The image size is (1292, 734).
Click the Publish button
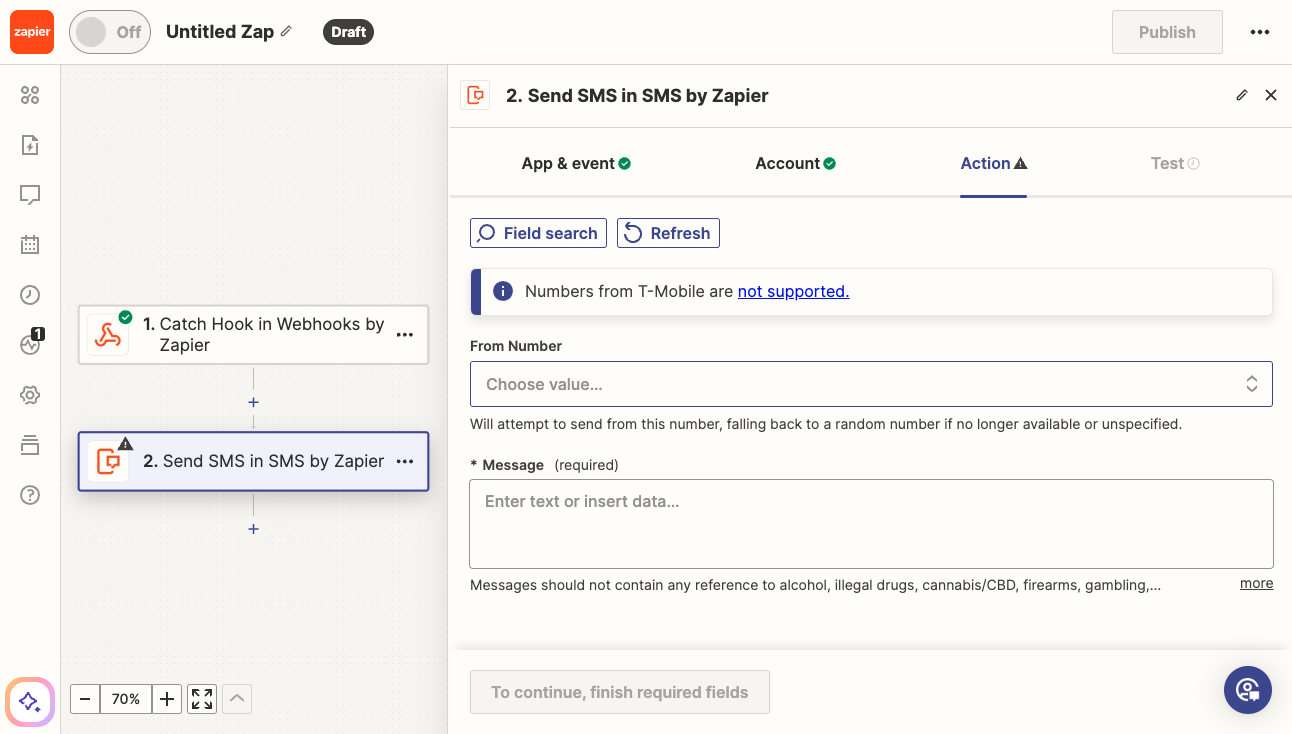point(1167,32)
